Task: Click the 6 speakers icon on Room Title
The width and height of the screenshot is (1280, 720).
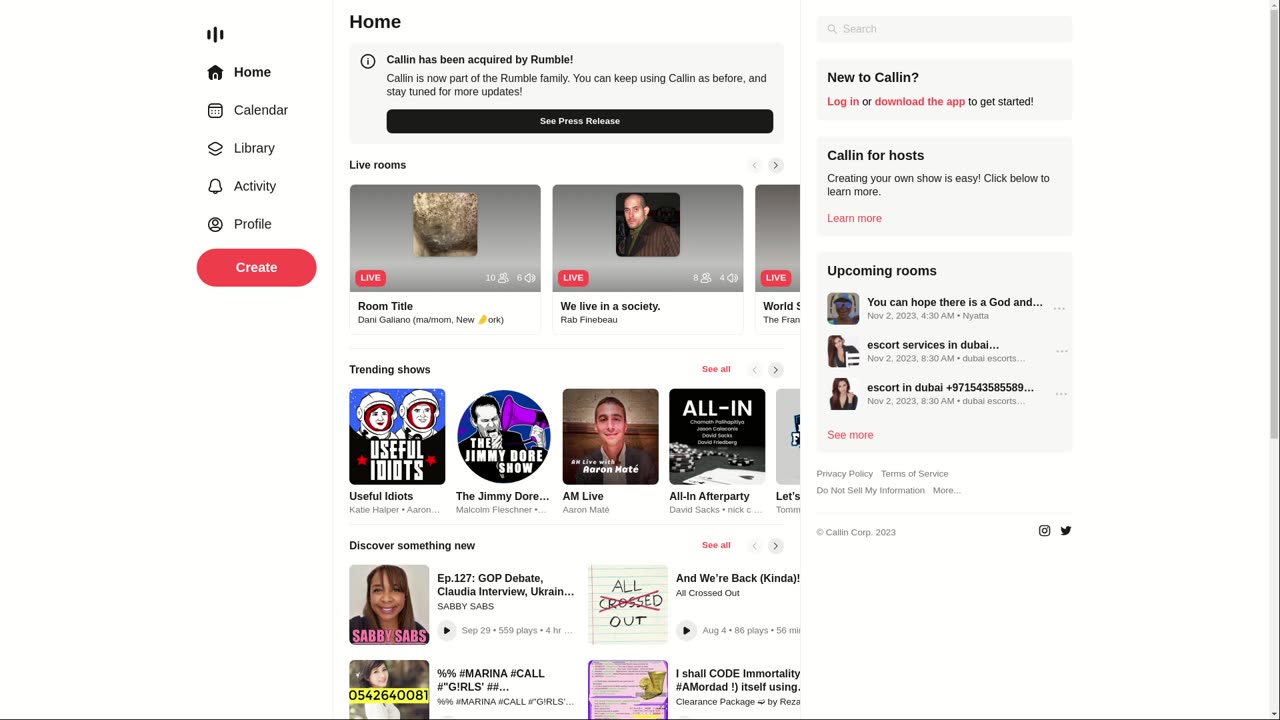Action: pos(530,278)
